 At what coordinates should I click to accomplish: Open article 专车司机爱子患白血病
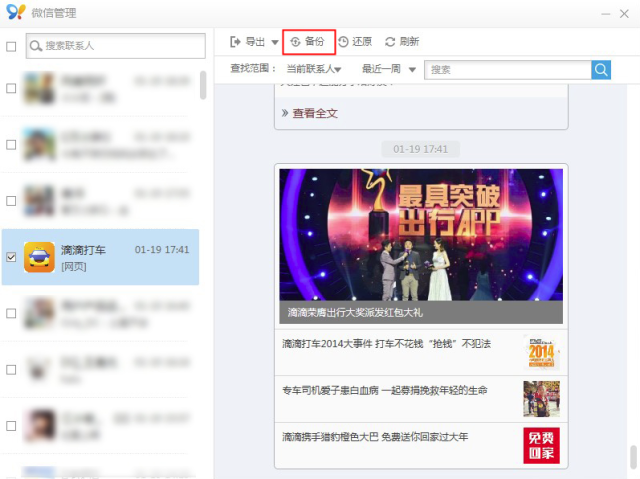pos(384,390)
